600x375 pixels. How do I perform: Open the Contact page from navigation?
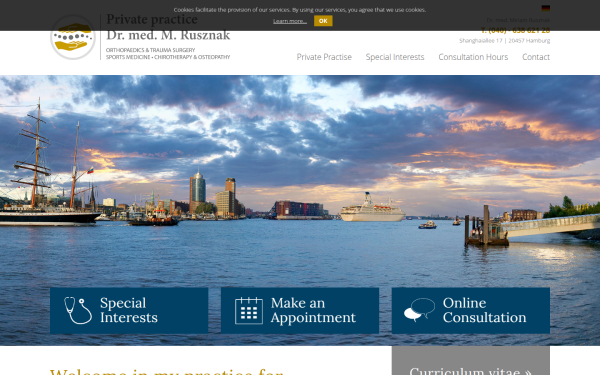[536, 57]
